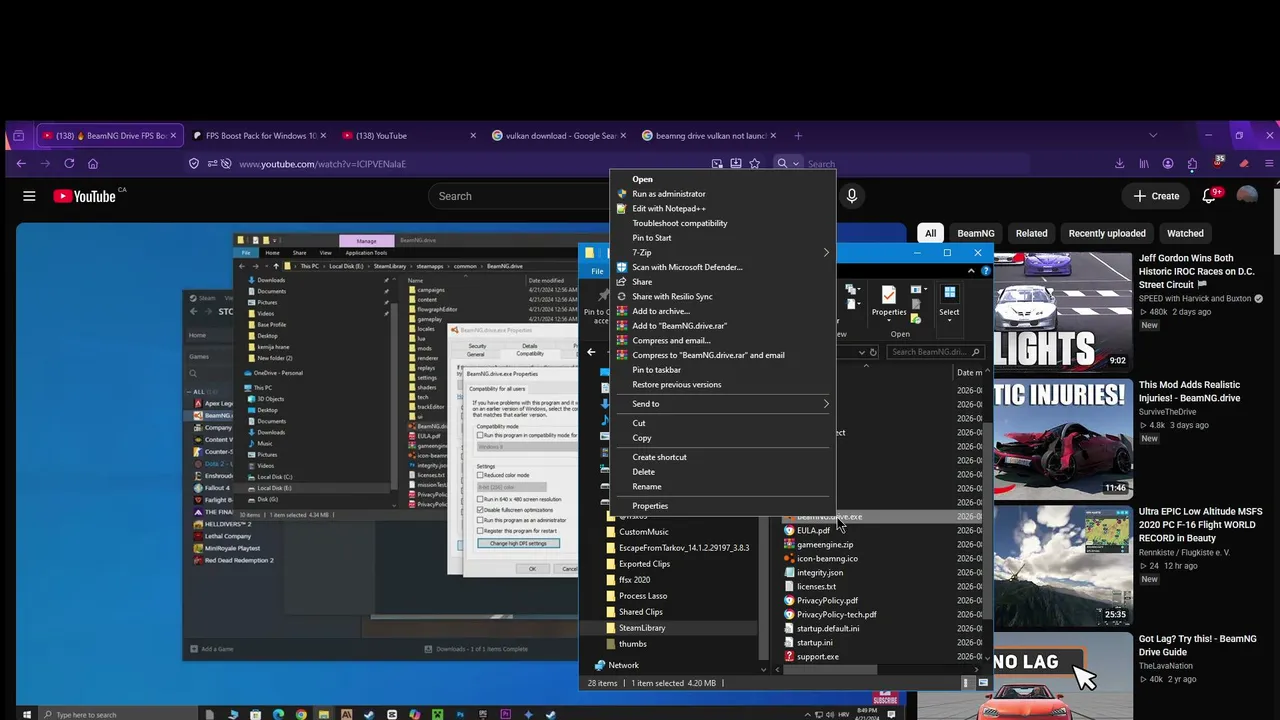Select gameengine.zip file
Viewport: 1280px width, 720px height.
coord(825,545)
